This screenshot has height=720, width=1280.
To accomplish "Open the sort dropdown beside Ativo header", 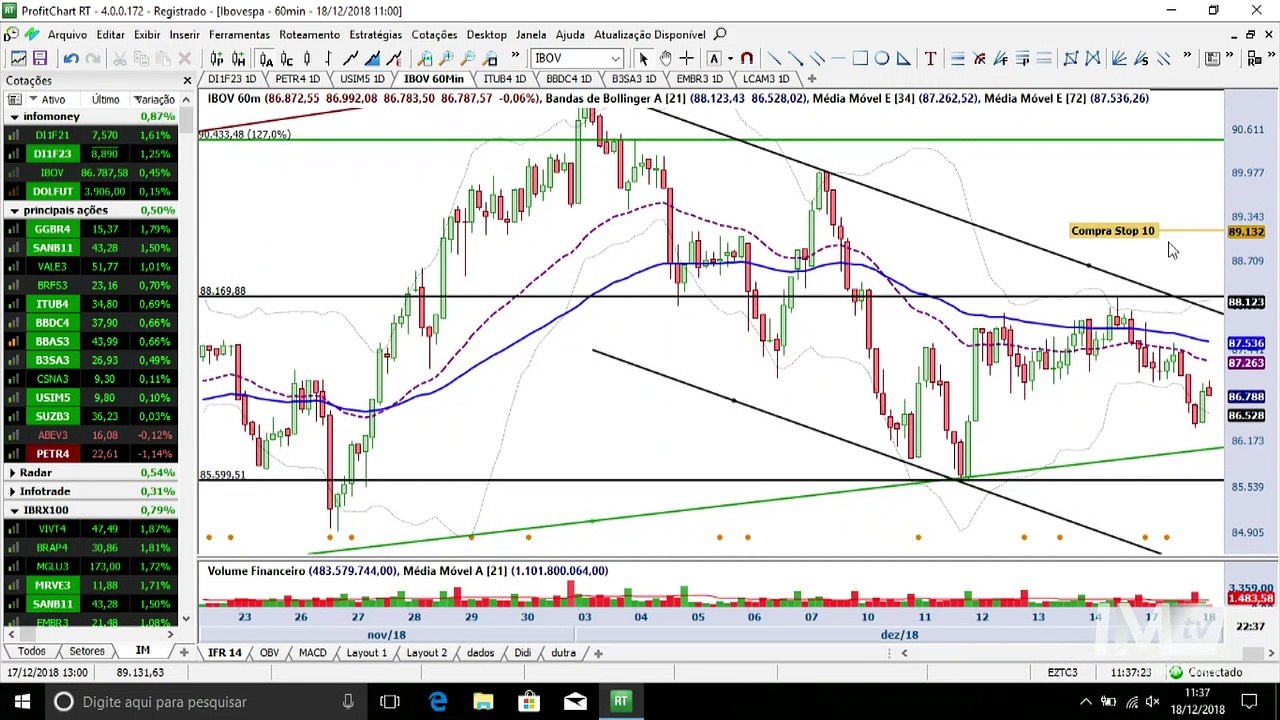I will click(33, 99).
